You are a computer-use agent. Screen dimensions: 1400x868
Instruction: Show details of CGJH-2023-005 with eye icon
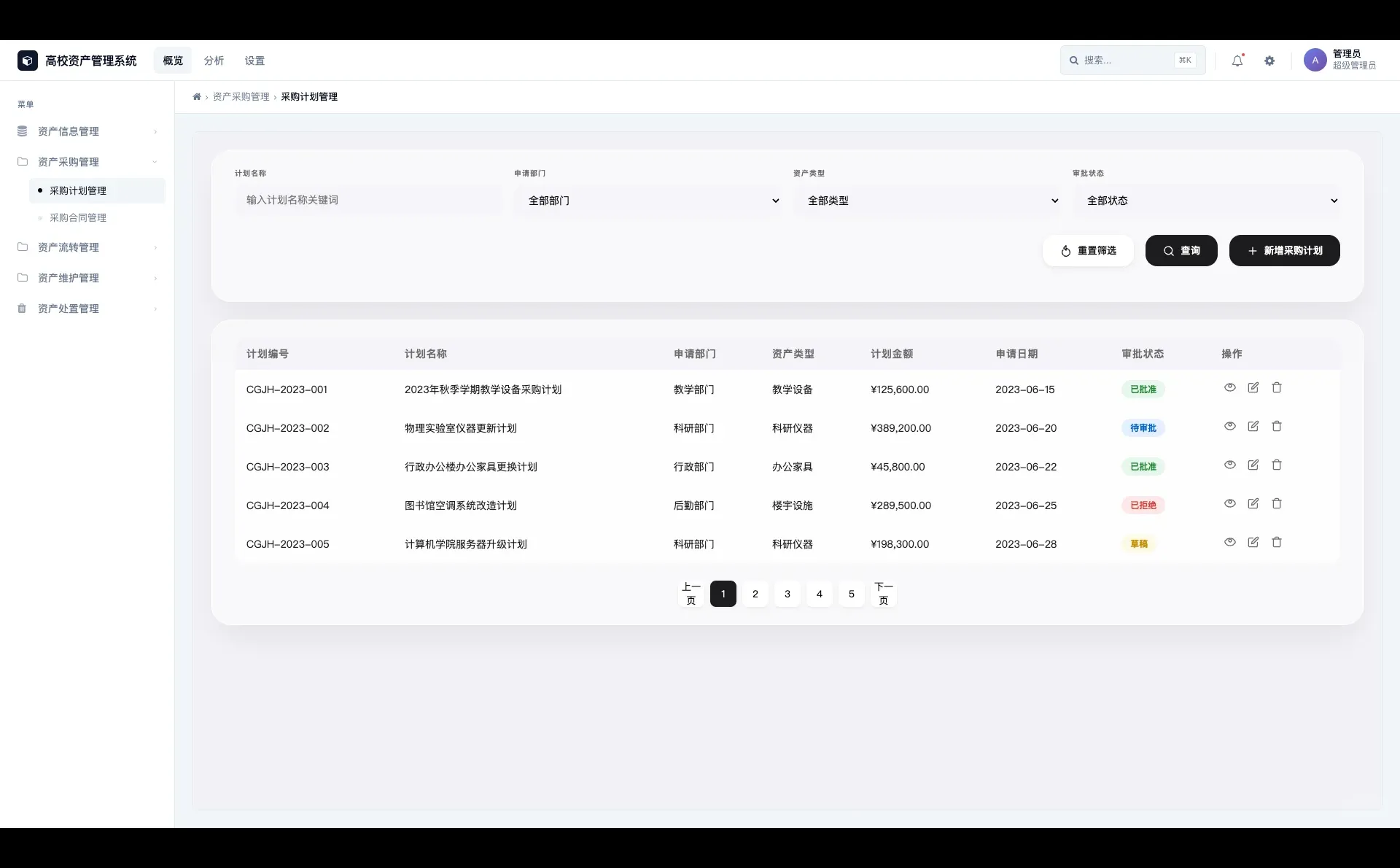click(x=1229, y=542)
